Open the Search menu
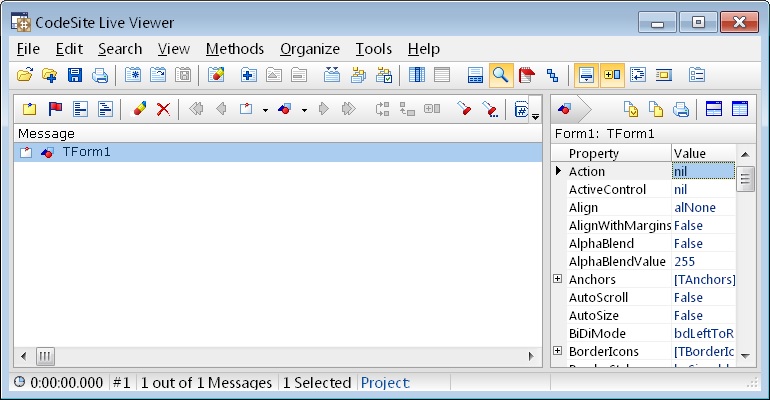 [x=120, y=49]
